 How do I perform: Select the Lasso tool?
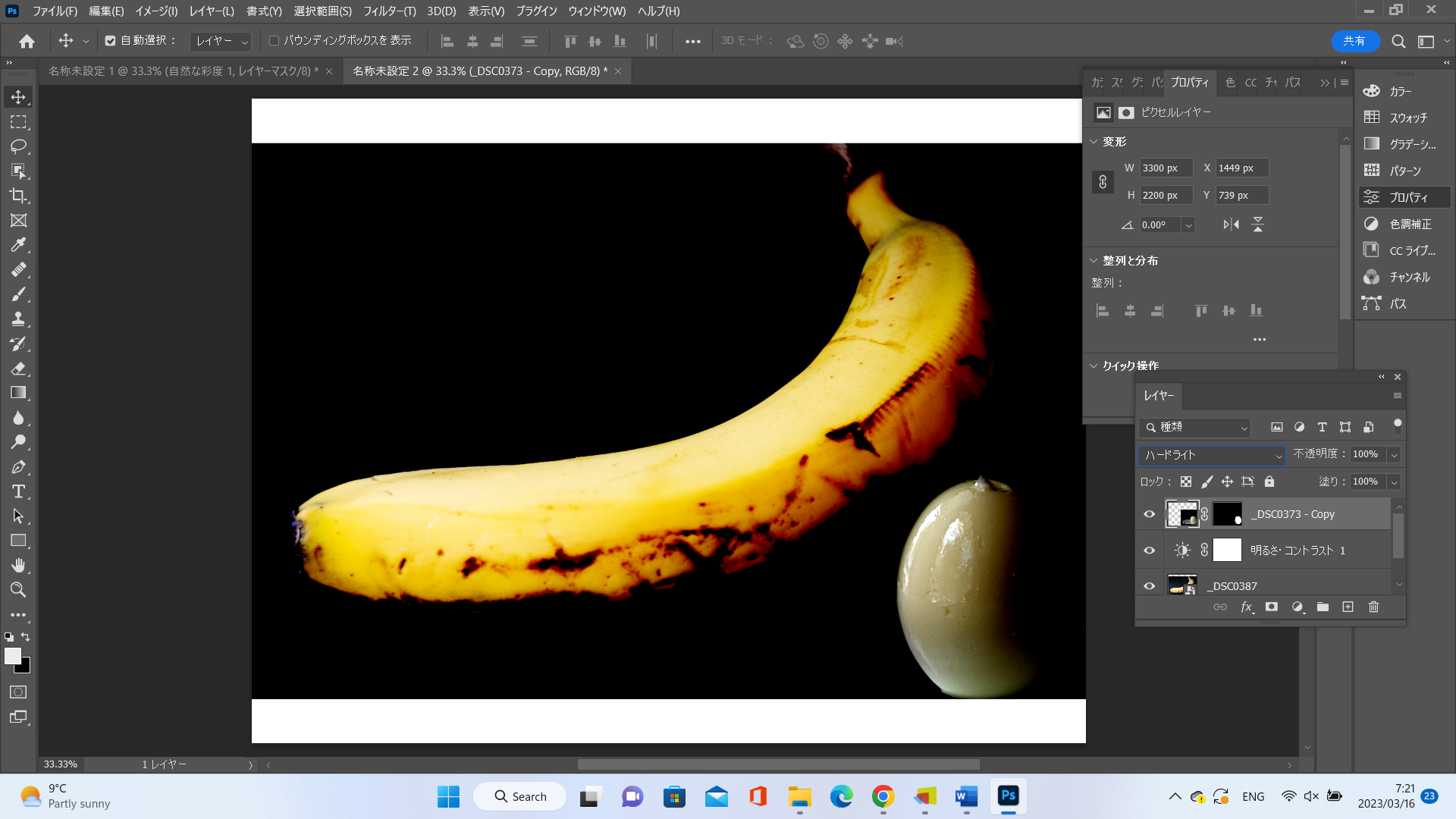18,146
